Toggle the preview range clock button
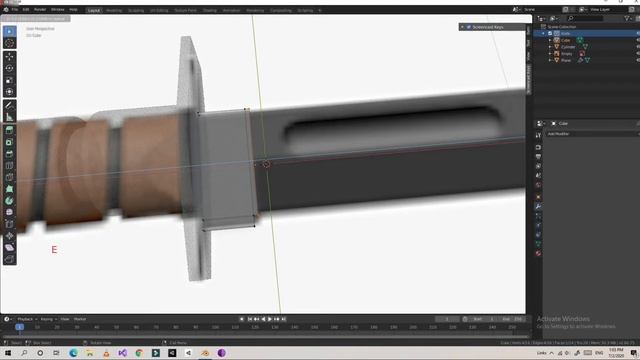 (x=465, y=319)
